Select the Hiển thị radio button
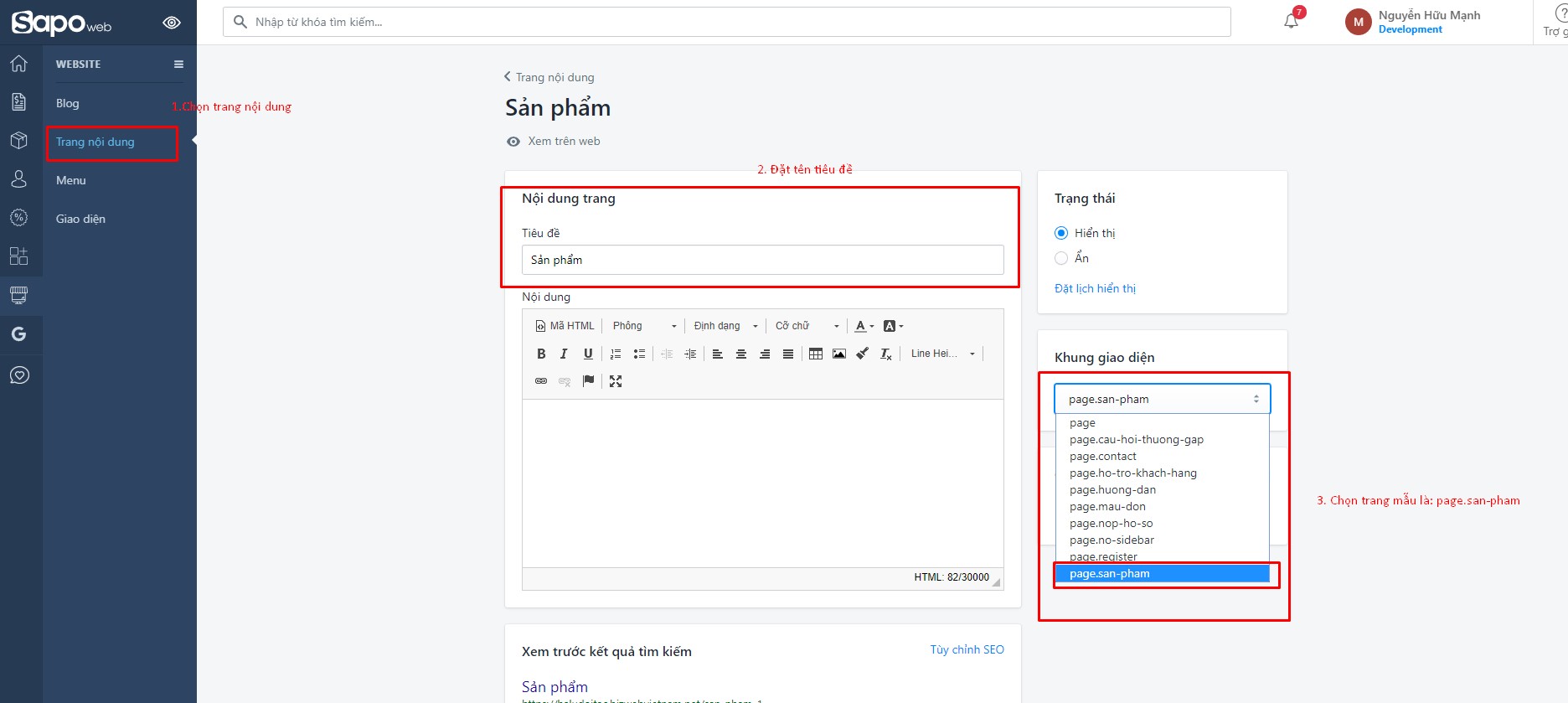This screenshot has width=1568, height=703. pyautogui.click(x=1061, y=233)
